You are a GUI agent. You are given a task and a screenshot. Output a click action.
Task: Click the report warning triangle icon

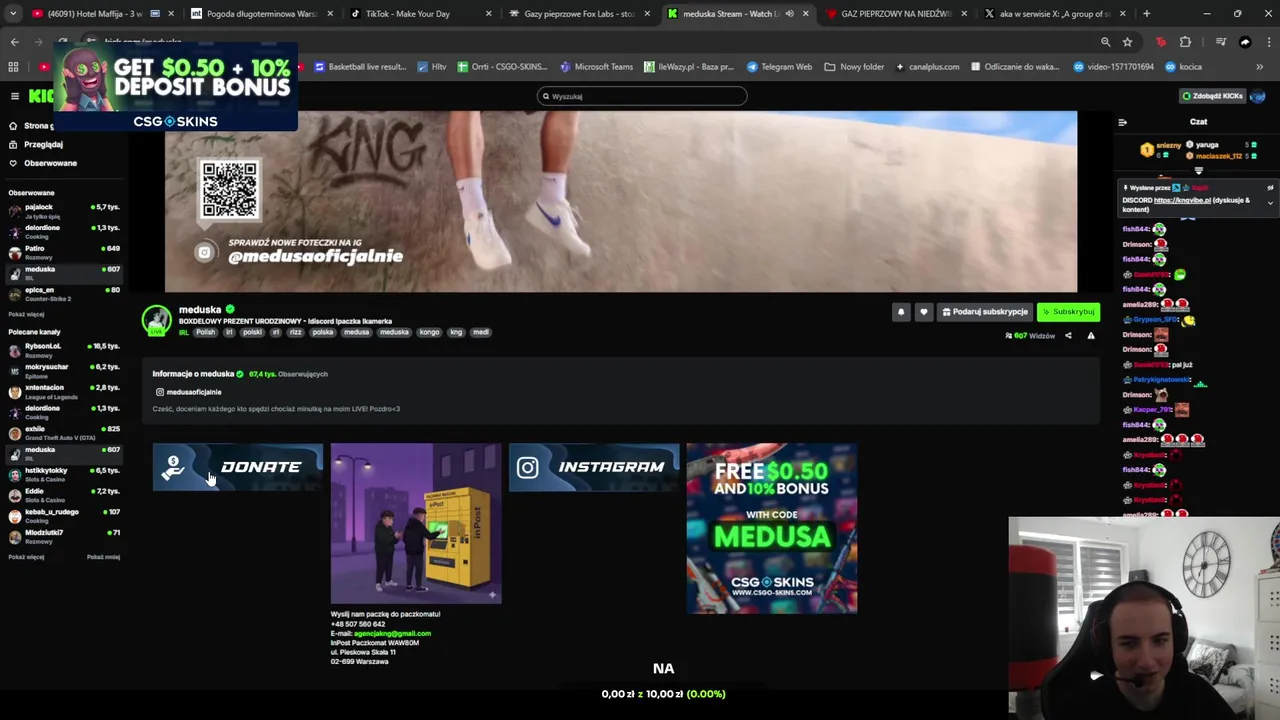[x=1091, y=336]
